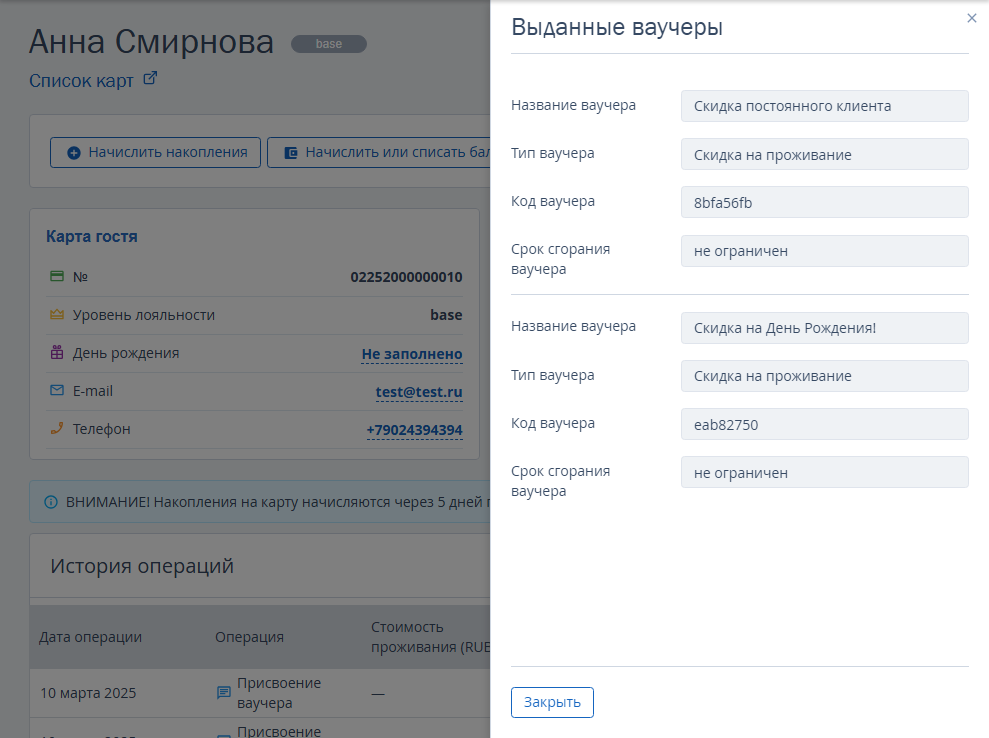989x738 pixels.
Task: Edit birthday via Не заполнено link
Action: (x=412, y=354)
